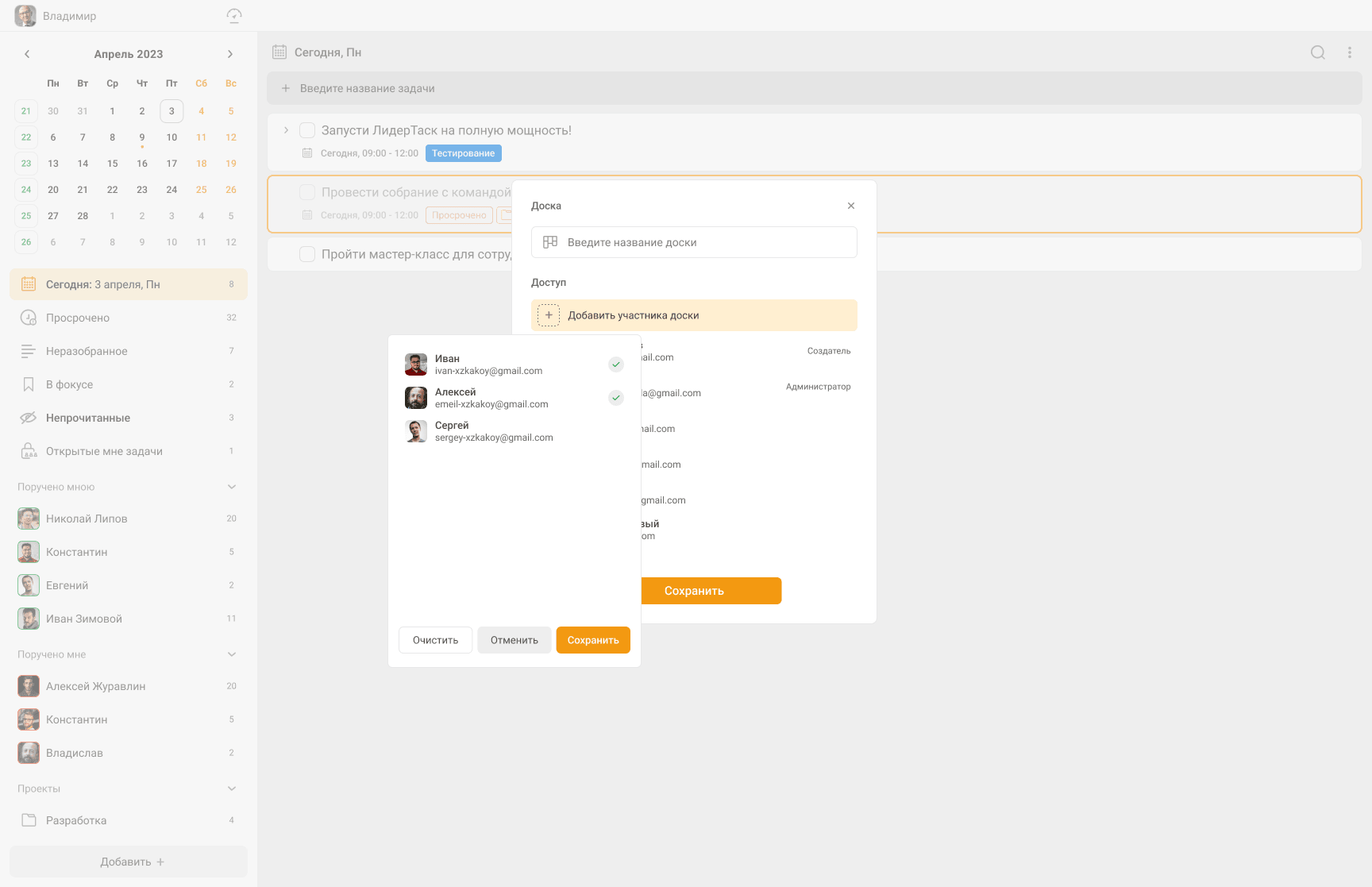Check off Запусти ЛидерТаск task checkbox
Viewport: 1372px width, 887px height.
pyautogui.click(x=307, y=130)
